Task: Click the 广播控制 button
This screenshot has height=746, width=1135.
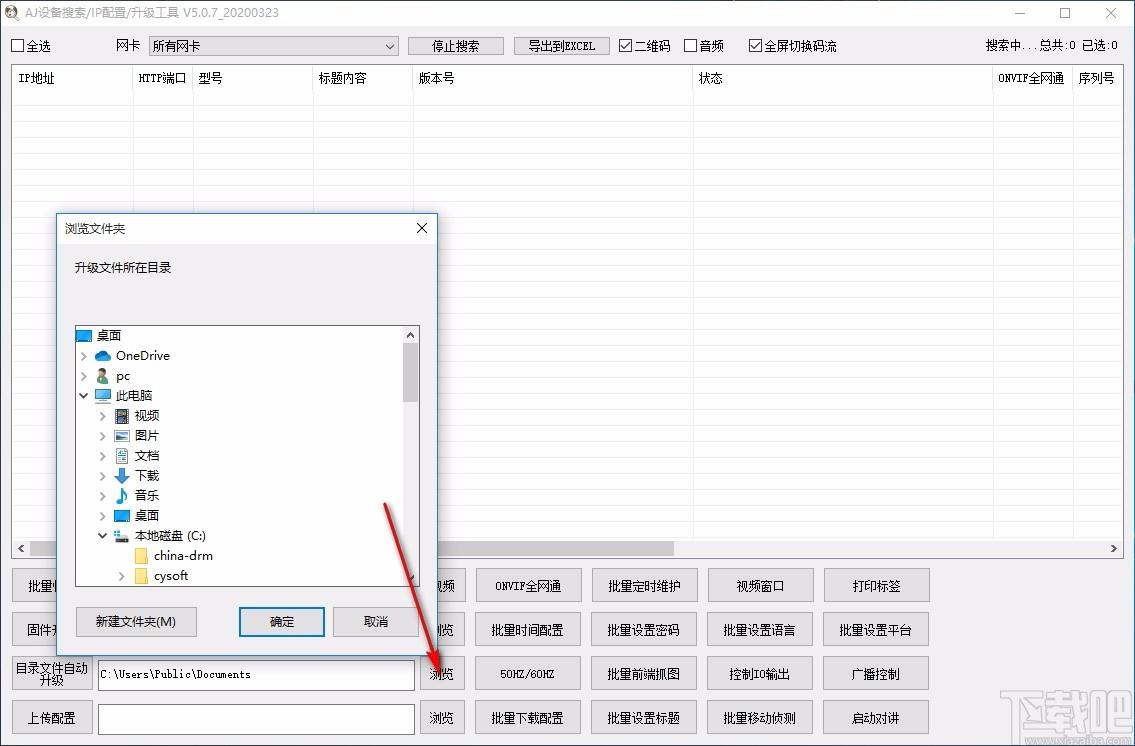Action: pos(875,674)
